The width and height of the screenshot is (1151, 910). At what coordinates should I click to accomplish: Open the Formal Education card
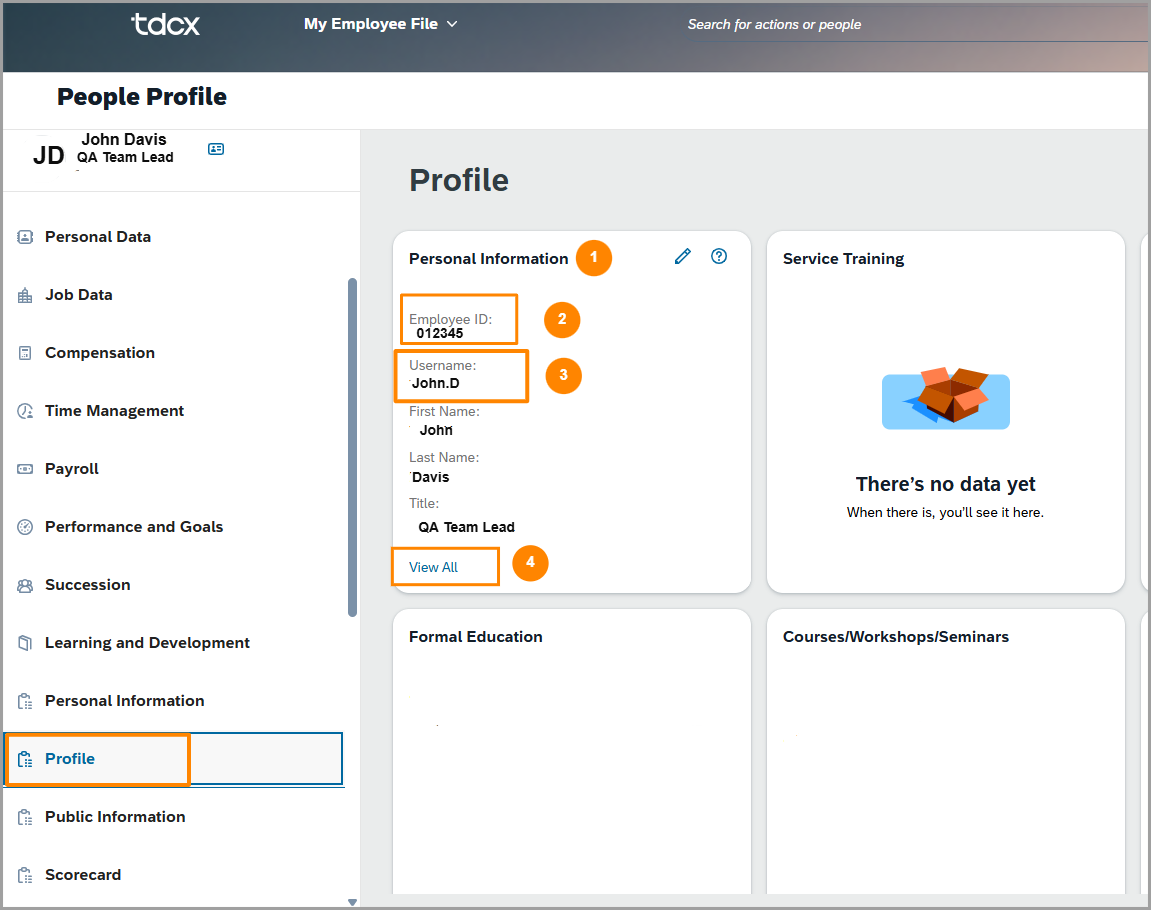[572, 751]
